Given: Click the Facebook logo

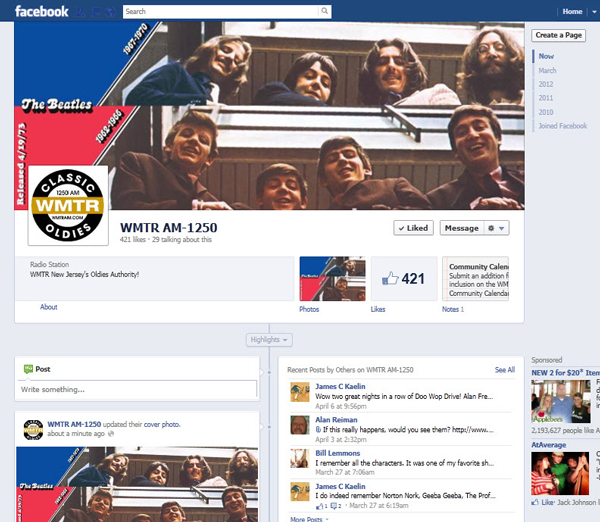Looking at the screenshot, I should coord(42,11).
